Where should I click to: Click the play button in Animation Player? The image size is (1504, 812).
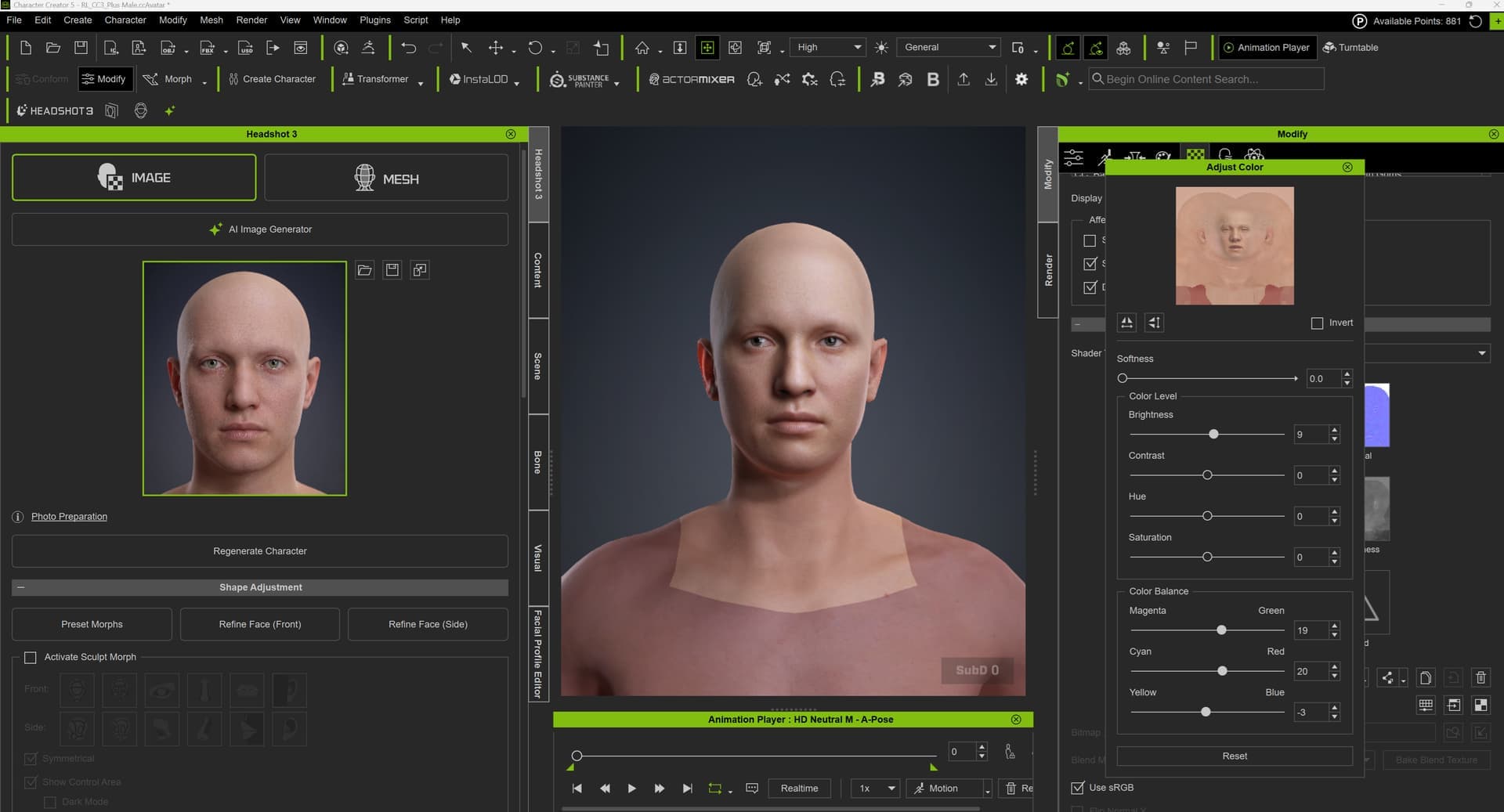631,789
